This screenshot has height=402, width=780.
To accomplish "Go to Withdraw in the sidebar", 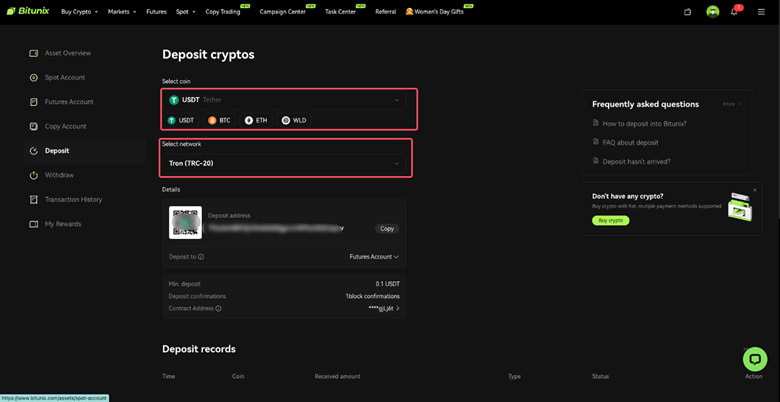I will (x=59, y=175).
